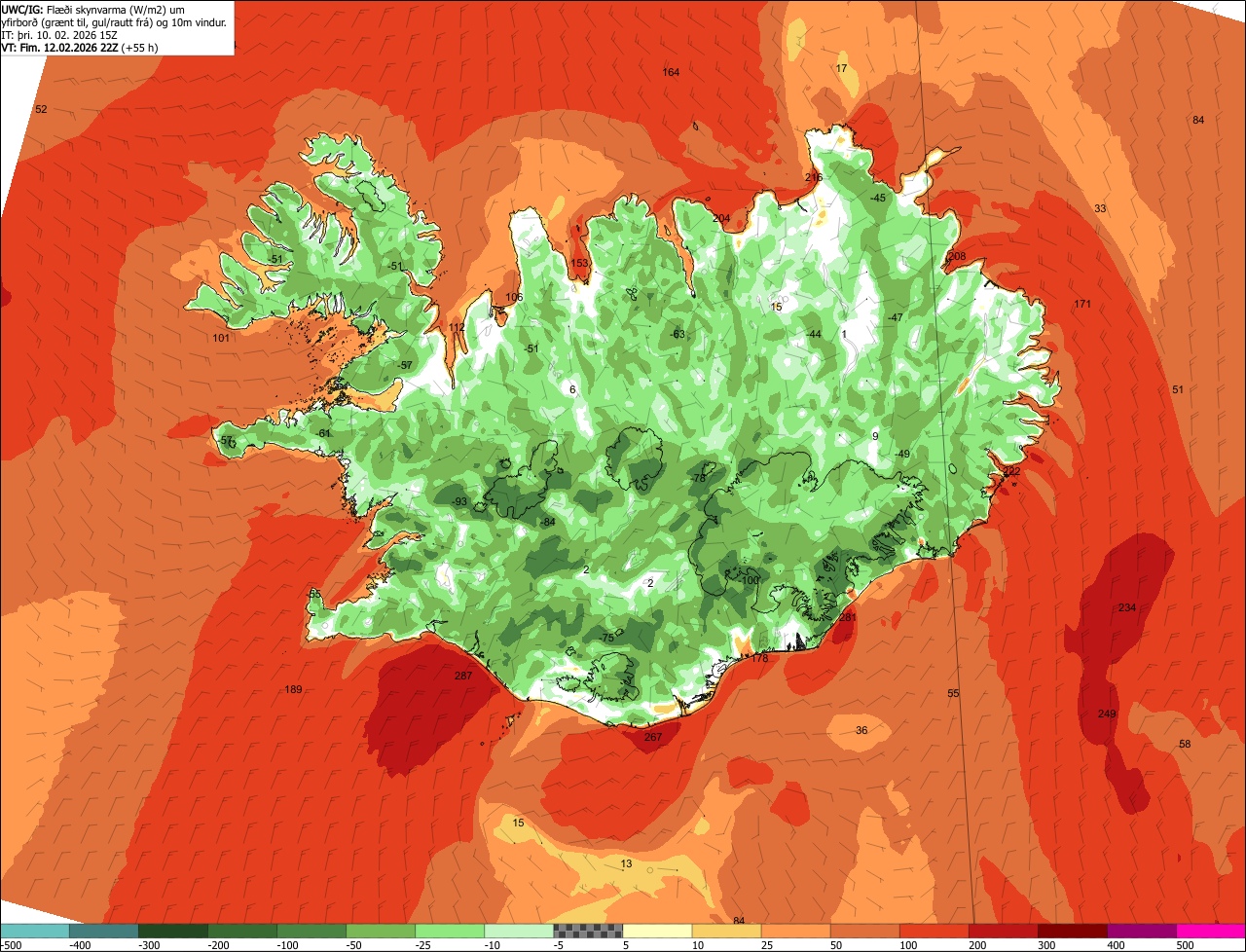This screenshot has height=952, width=1246.
Task: Click the value -44 in the northeast highlands
Action: click(x=814, y=334)
